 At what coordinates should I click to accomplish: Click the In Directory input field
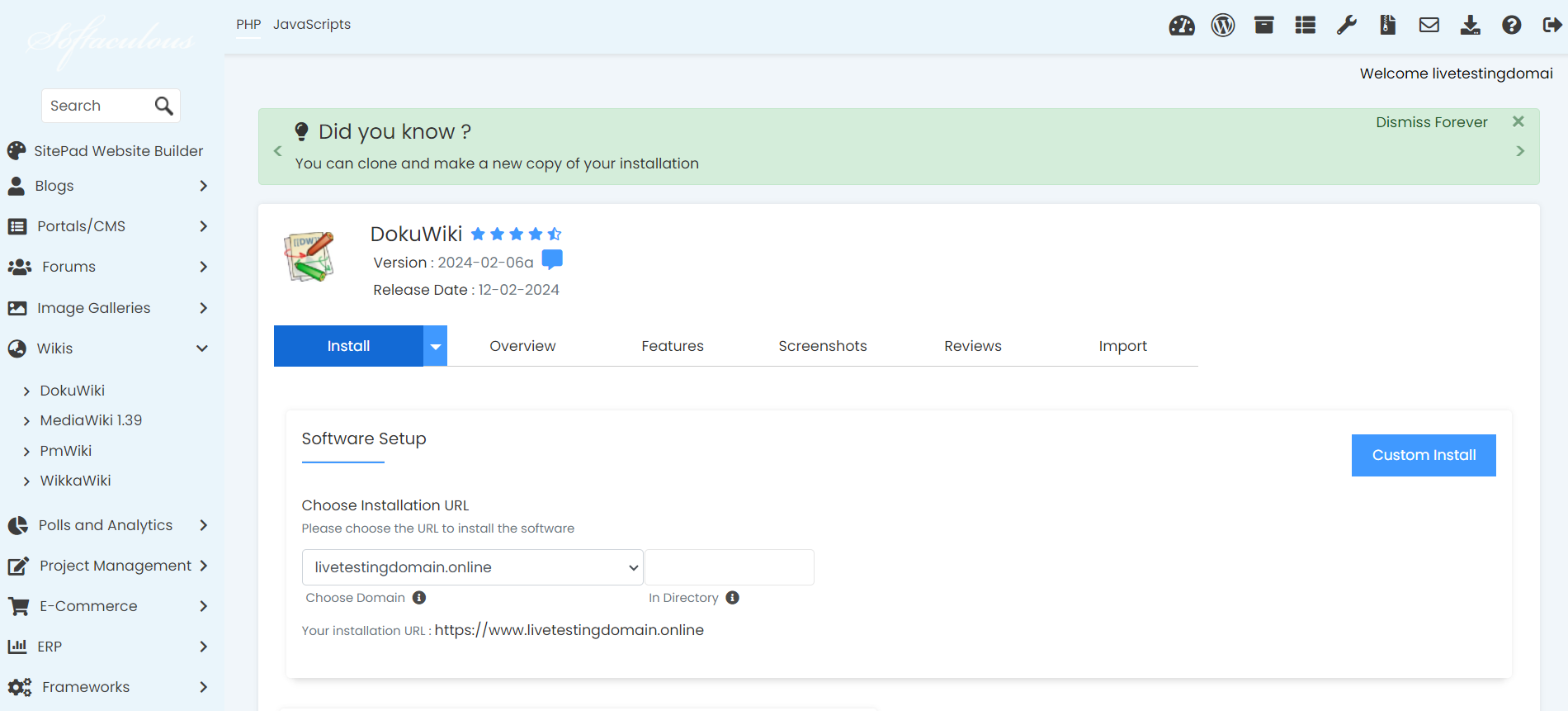730,567
